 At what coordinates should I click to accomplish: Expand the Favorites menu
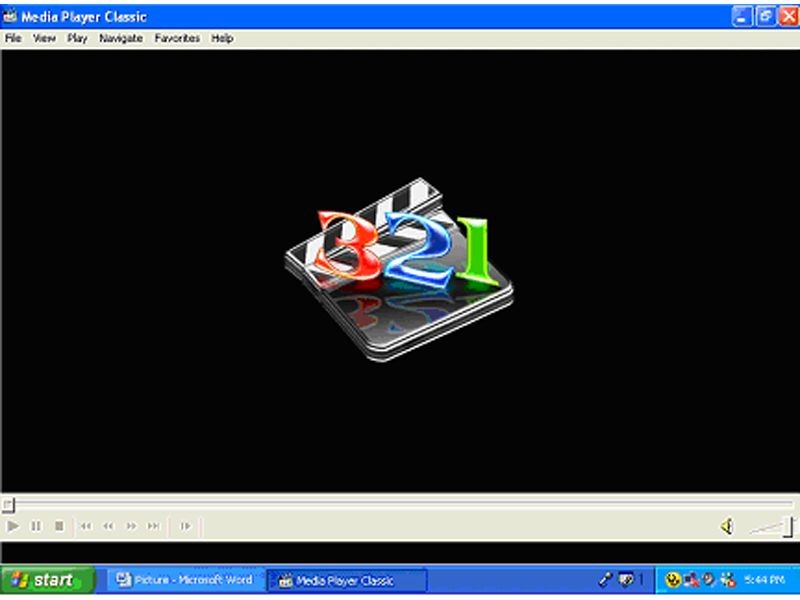[x=177, y=38]
